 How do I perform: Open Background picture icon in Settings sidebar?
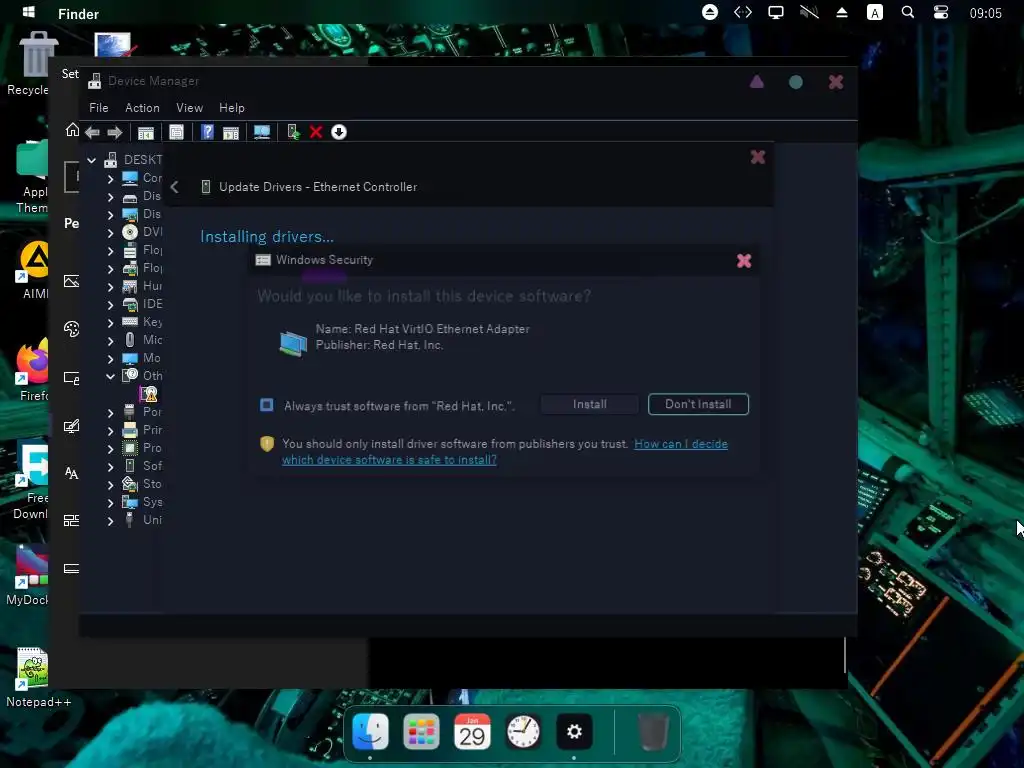(x=71, y=281)
